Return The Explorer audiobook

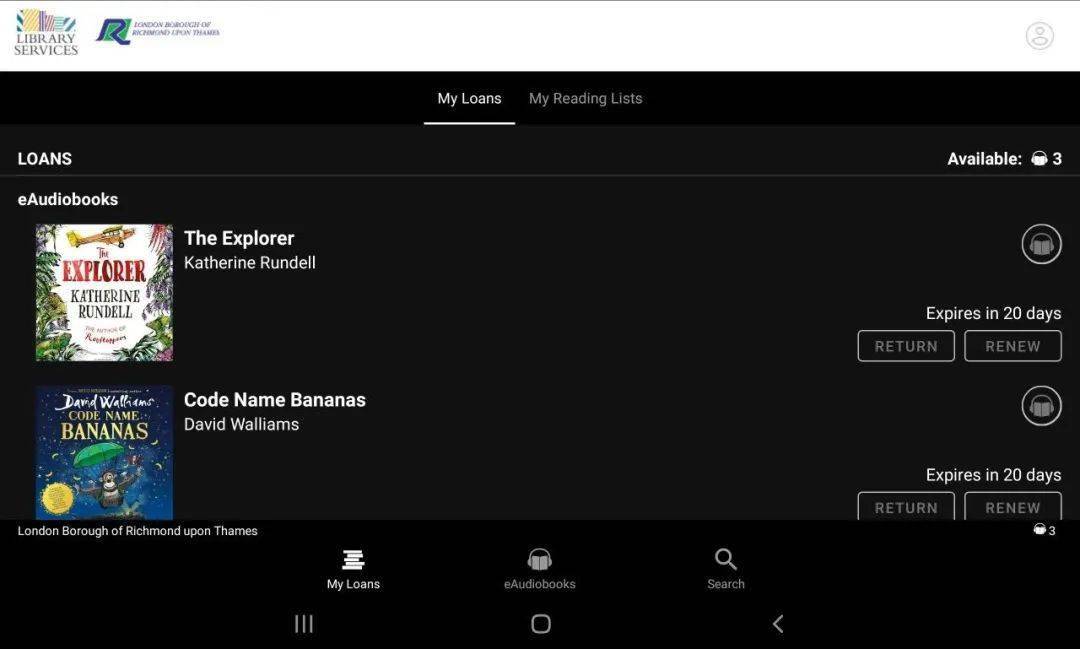point(906,346)
